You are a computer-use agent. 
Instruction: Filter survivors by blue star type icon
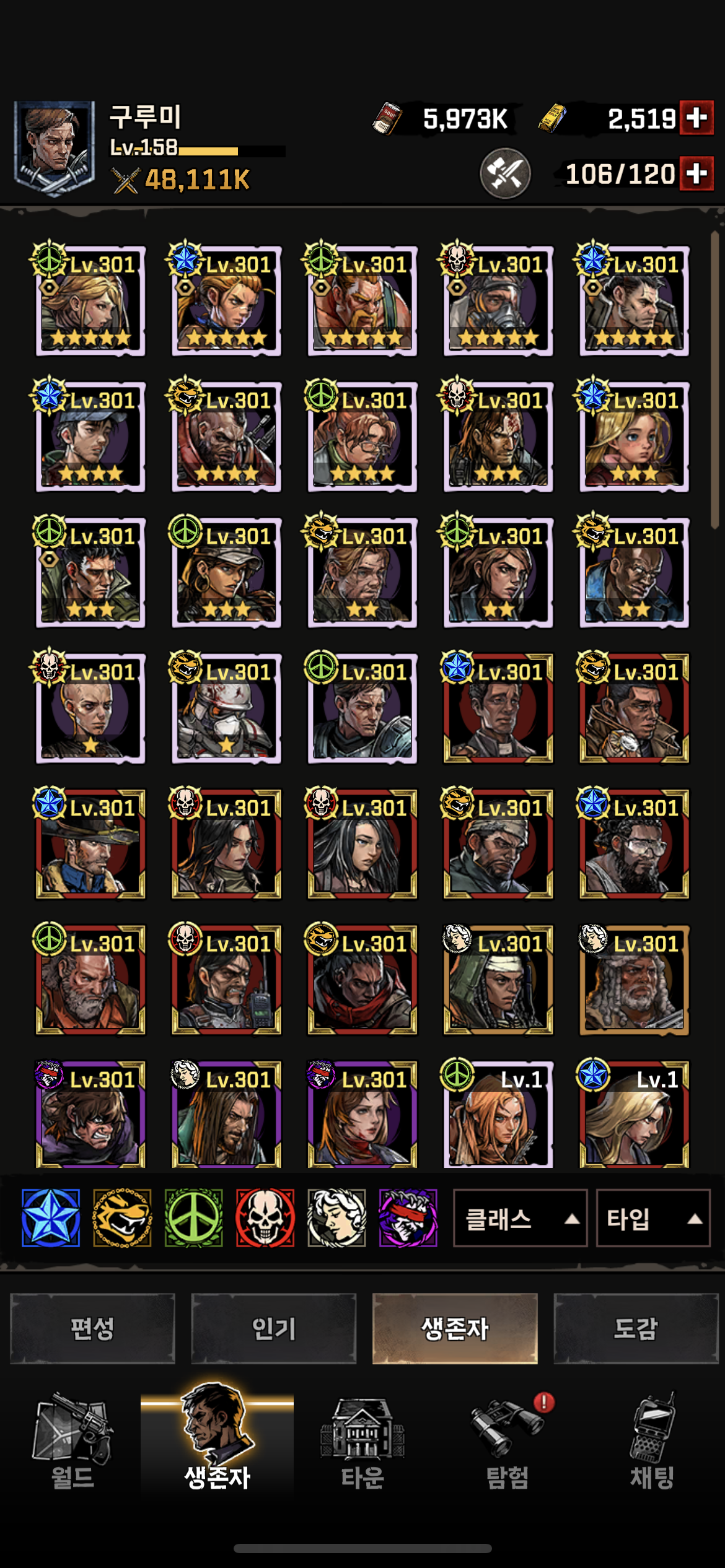(x=51, y=1217)
